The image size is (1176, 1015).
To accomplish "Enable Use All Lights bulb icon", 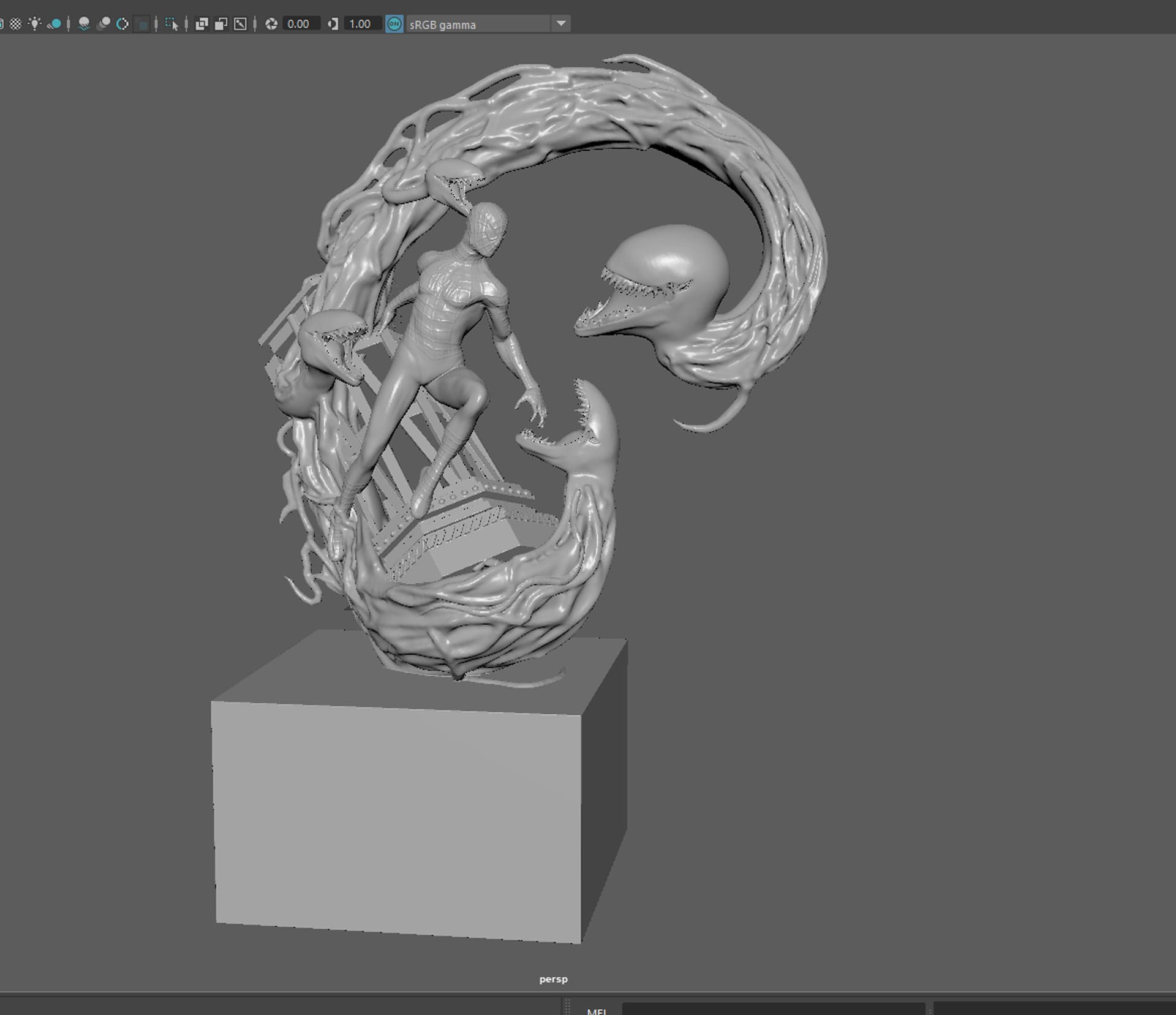I will coord(35,24).
